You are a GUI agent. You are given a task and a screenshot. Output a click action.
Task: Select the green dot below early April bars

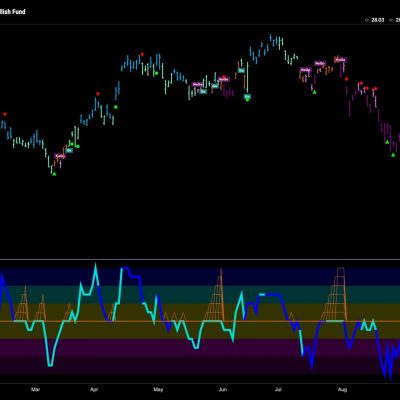point(116,107)
